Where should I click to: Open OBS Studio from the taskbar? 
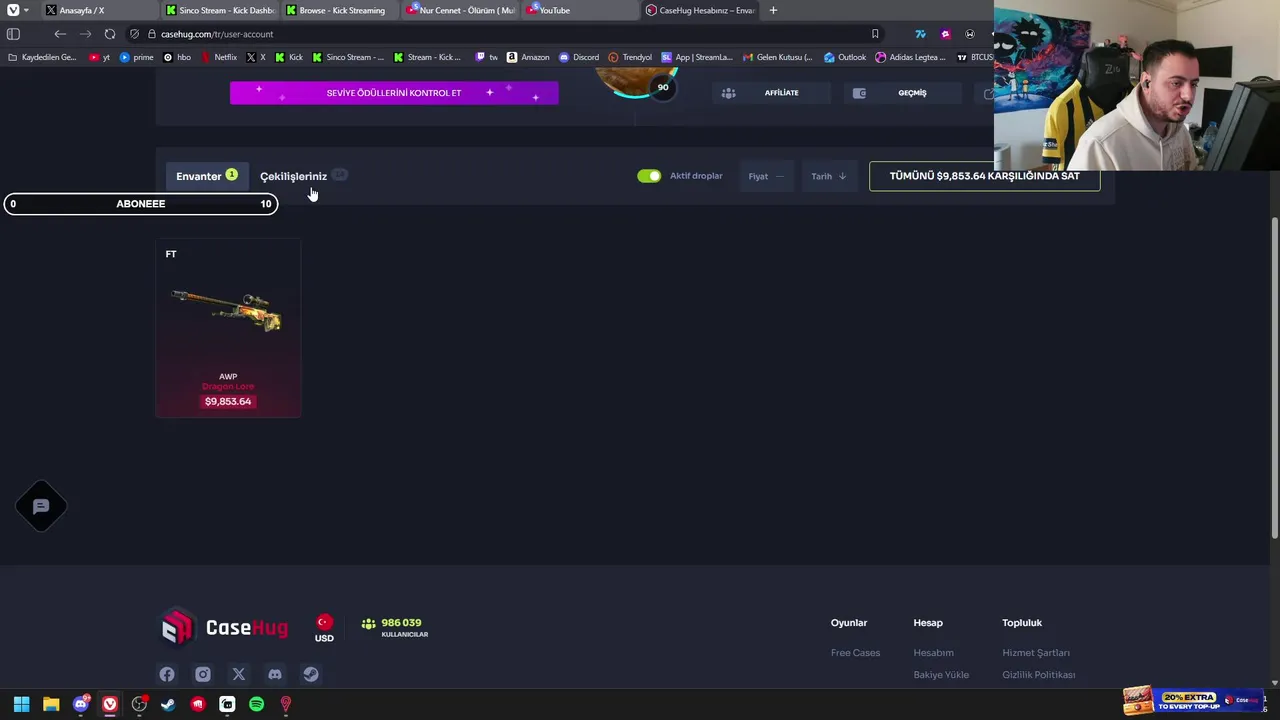(x=139, y=704)
